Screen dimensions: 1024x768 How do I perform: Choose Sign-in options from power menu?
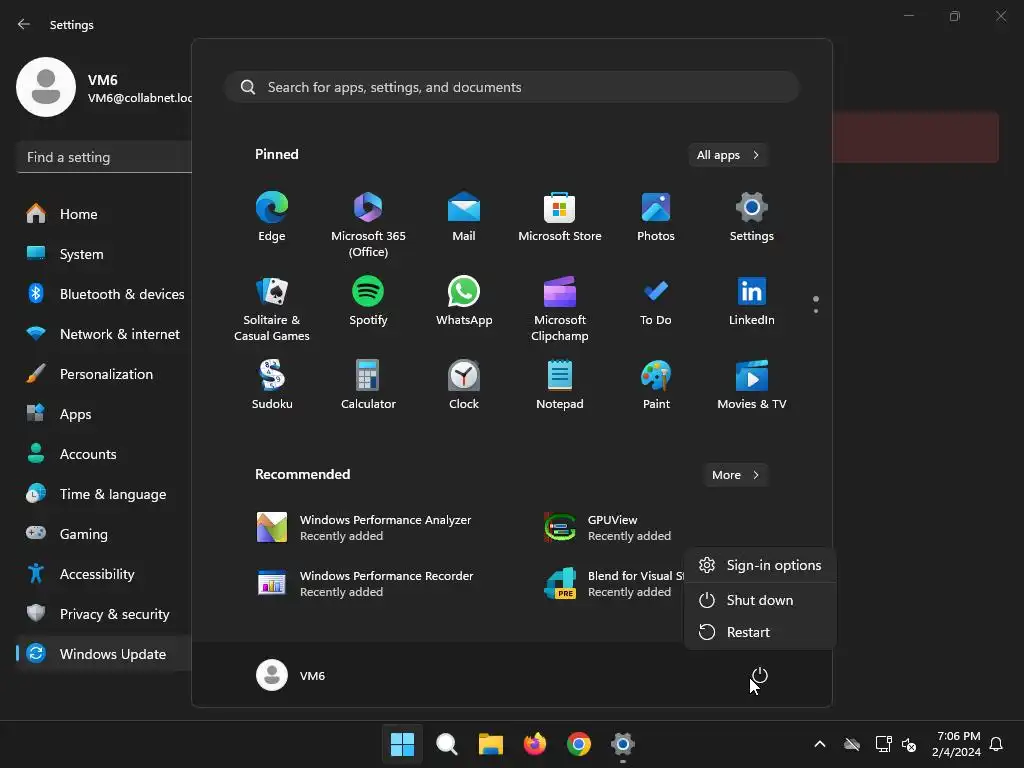click(760, 565)
